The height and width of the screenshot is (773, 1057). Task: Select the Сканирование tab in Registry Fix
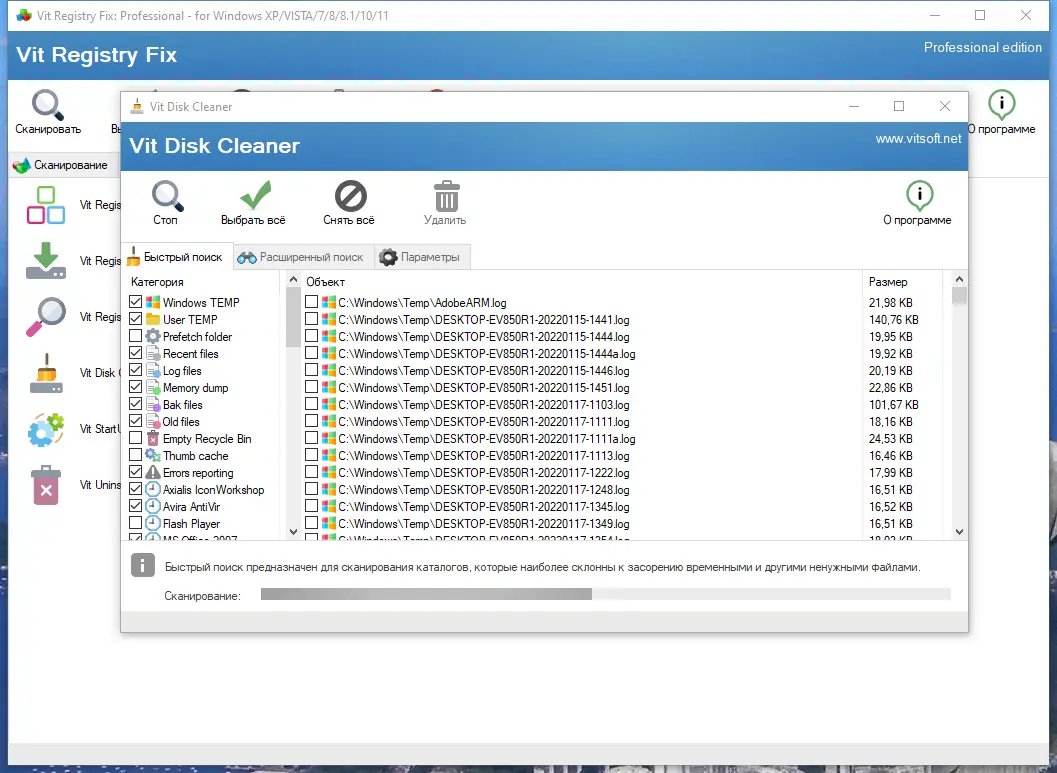pyautogui.click(x=64, y=165)
